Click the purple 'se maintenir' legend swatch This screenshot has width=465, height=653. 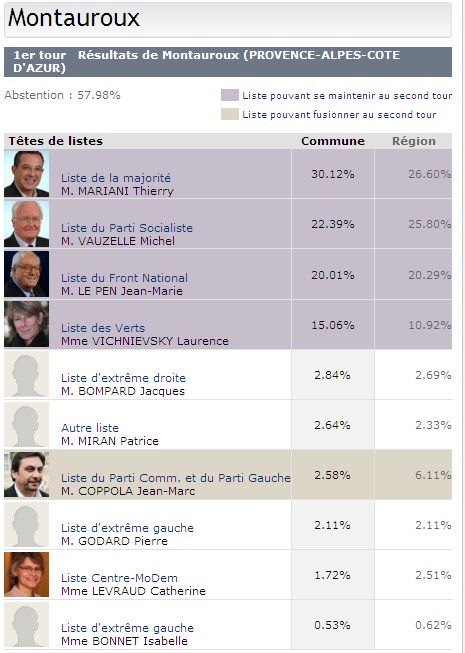point(230,95)
